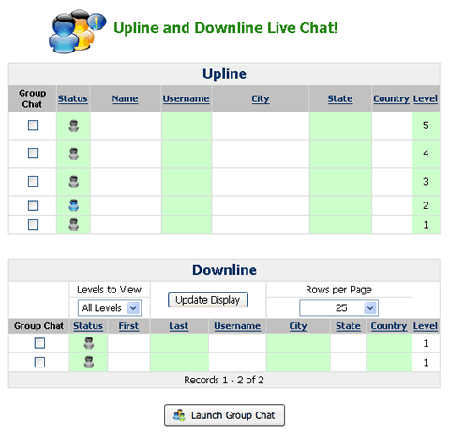Check Group Chat box for Upline level 5
450x434 pixels.
[33, 125]
